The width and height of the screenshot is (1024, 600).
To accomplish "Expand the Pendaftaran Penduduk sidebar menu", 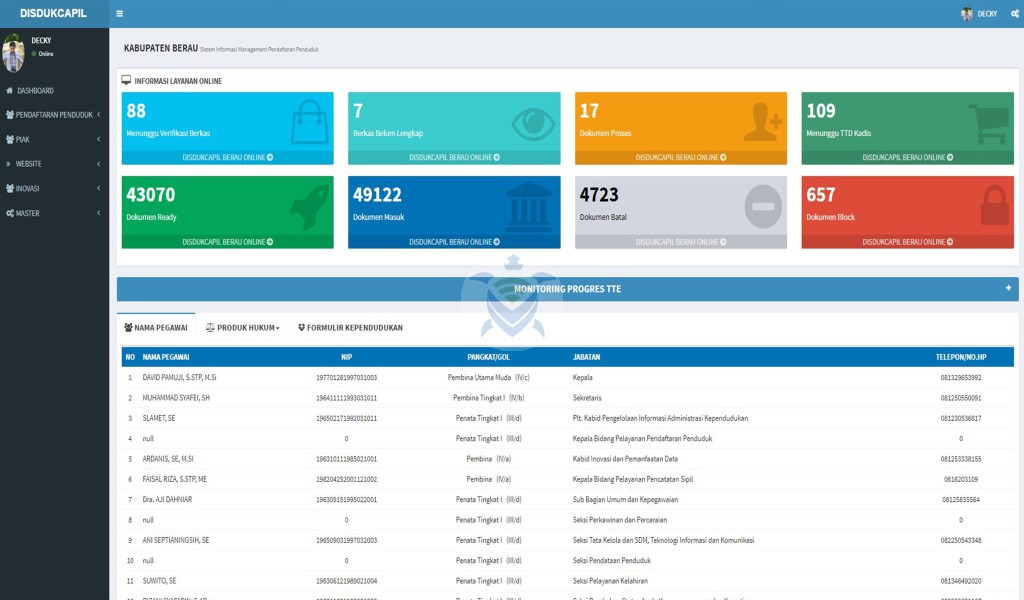I will [54, 115].
